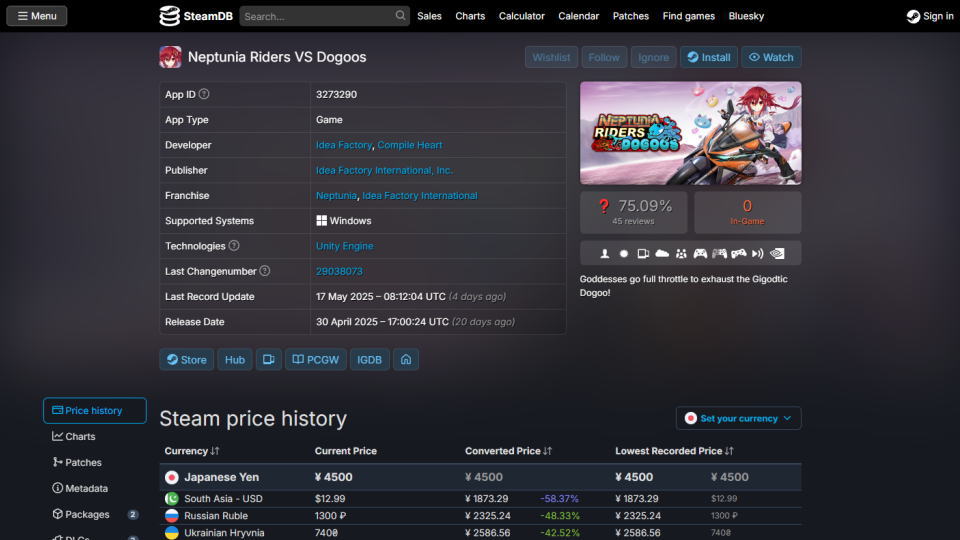Select Charts sidebar tab
Viewport: 960px width, 540px height.
[95, 437]
